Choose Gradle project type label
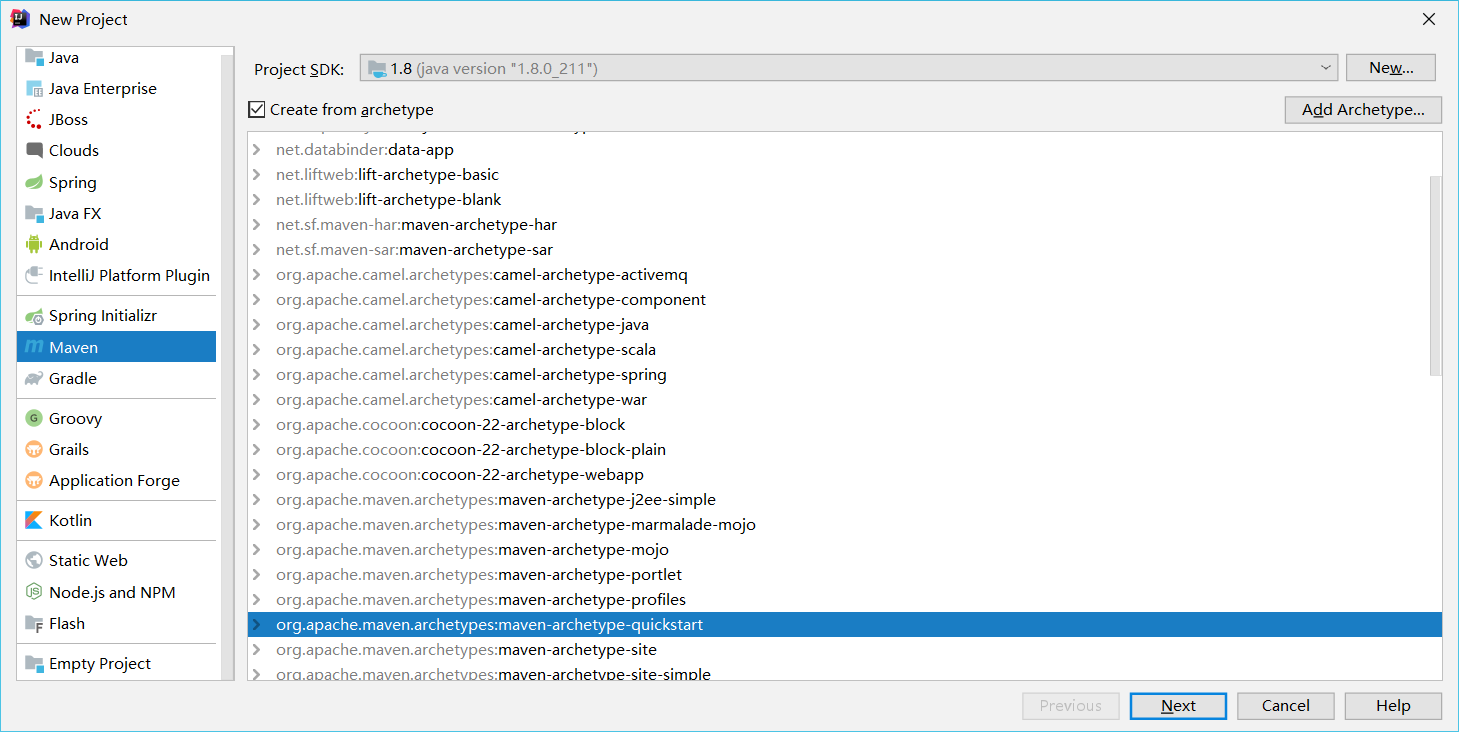Screen dimensions: 1459x732 pyautogui.click(x=73, y=378)
